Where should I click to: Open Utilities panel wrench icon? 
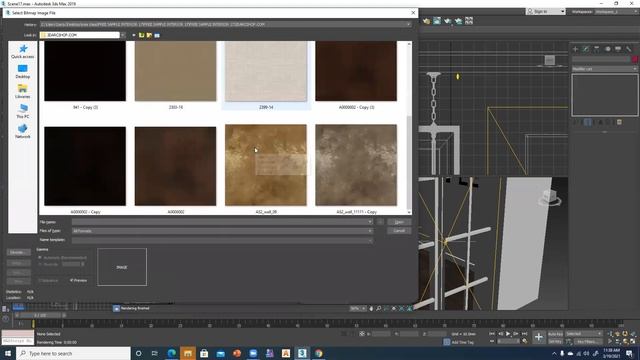[629, 49]
